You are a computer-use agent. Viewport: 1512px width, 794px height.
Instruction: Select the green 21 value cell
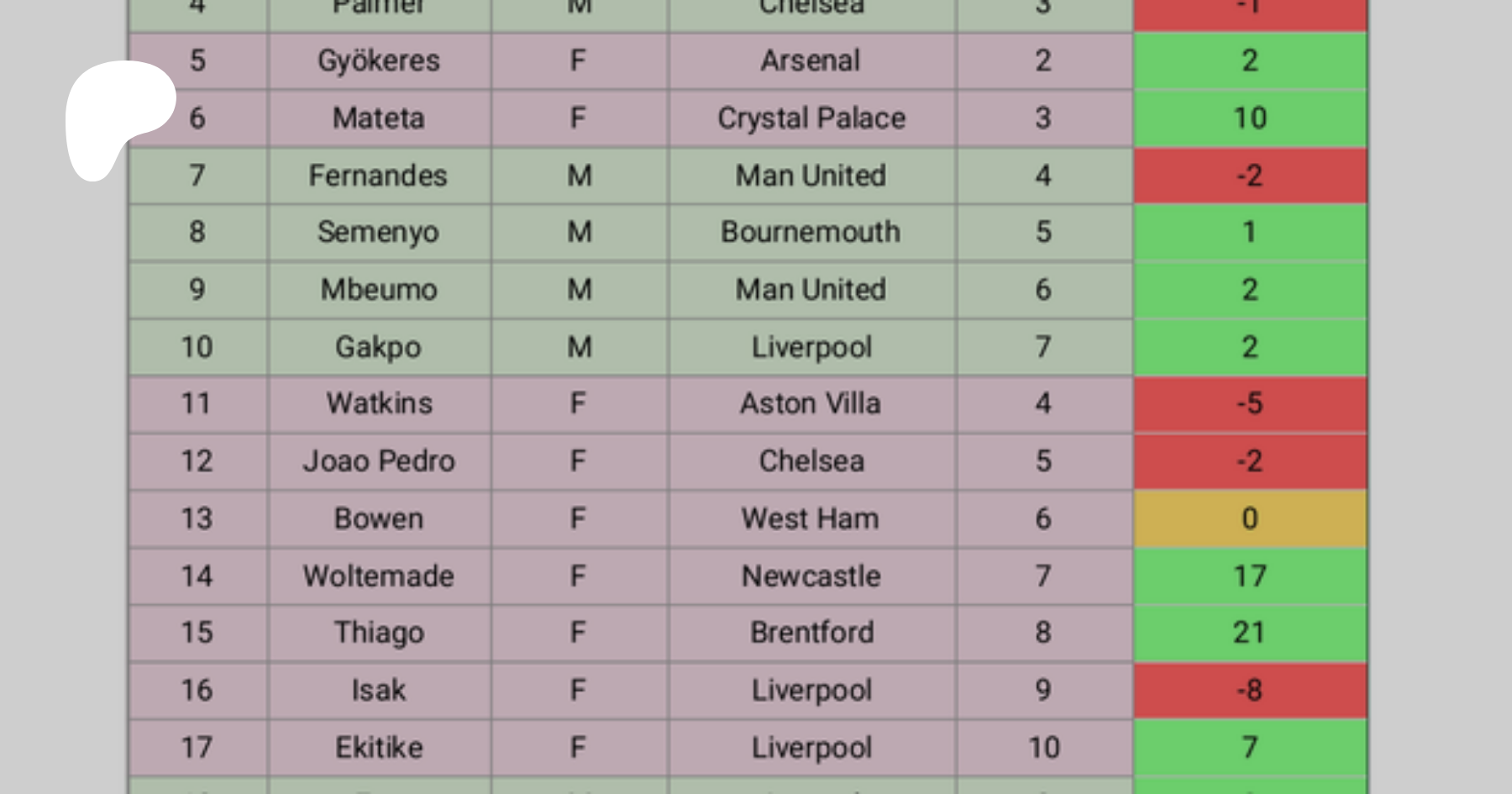(1250, 633)
